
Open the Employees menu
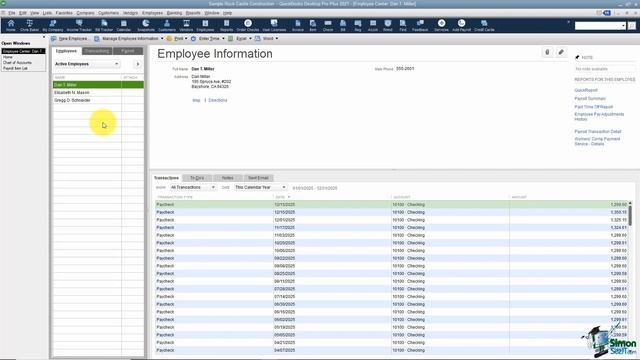[x=152, y=13]
